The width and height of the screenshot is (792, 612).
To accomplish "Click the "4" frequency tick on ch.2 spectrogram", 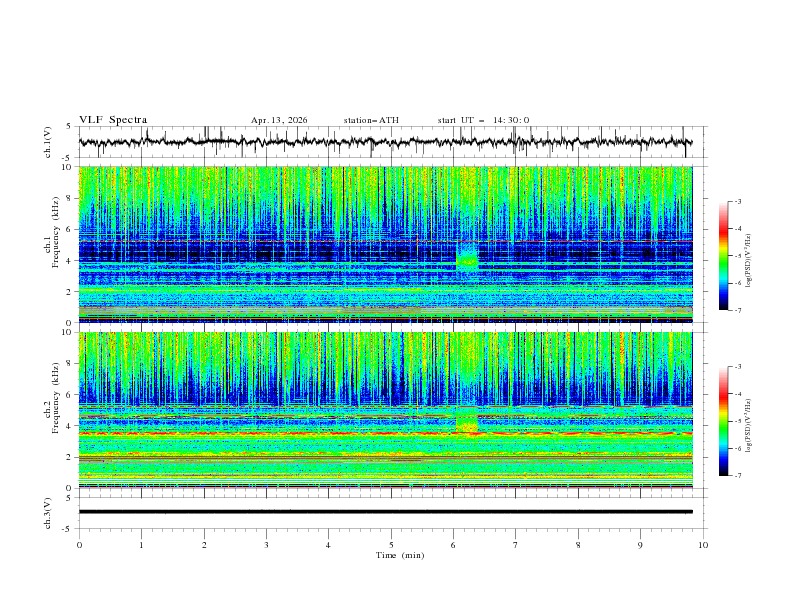I will [70, 426].
